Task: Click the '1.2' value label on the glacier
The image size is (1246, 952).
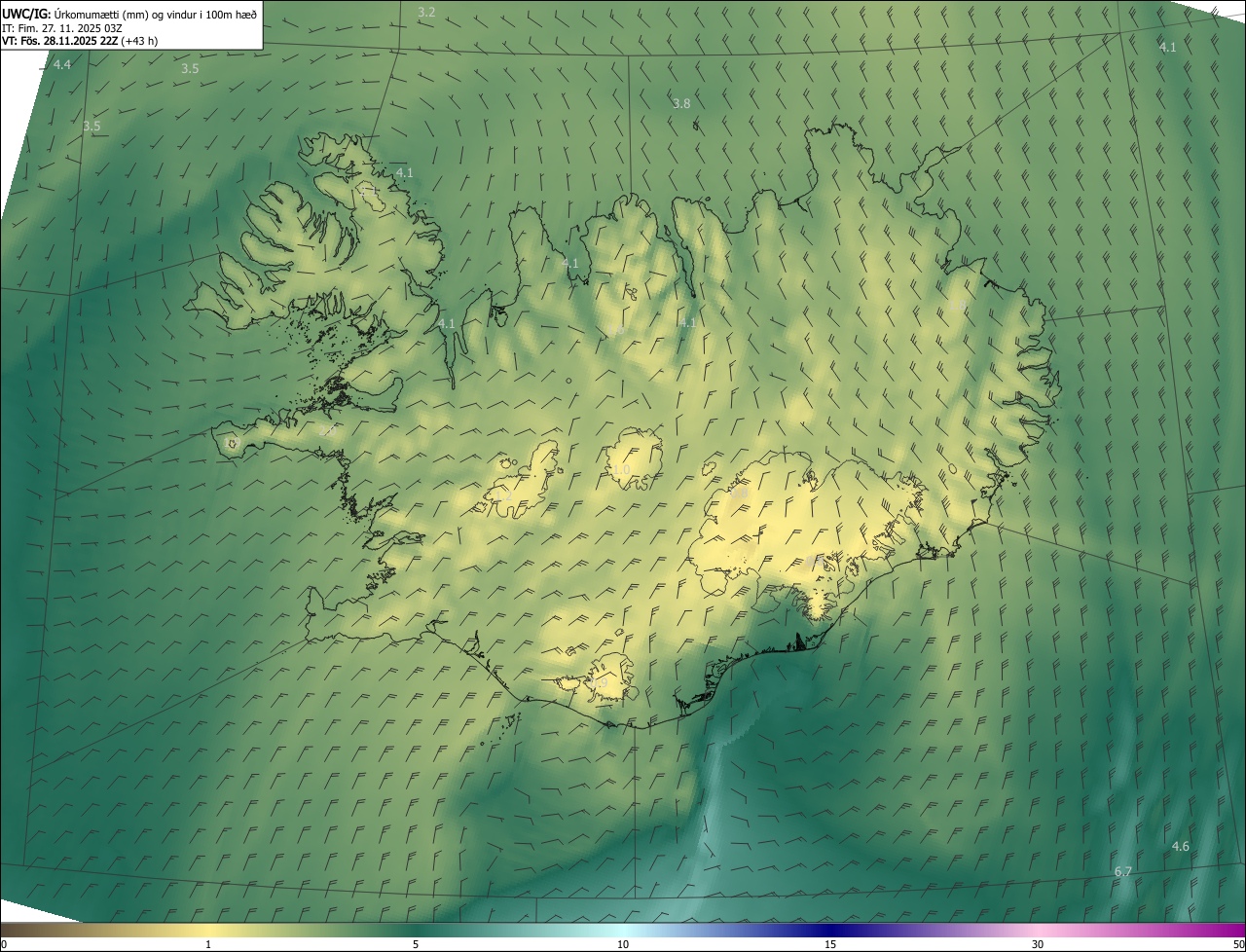Action: coord(503,495)
